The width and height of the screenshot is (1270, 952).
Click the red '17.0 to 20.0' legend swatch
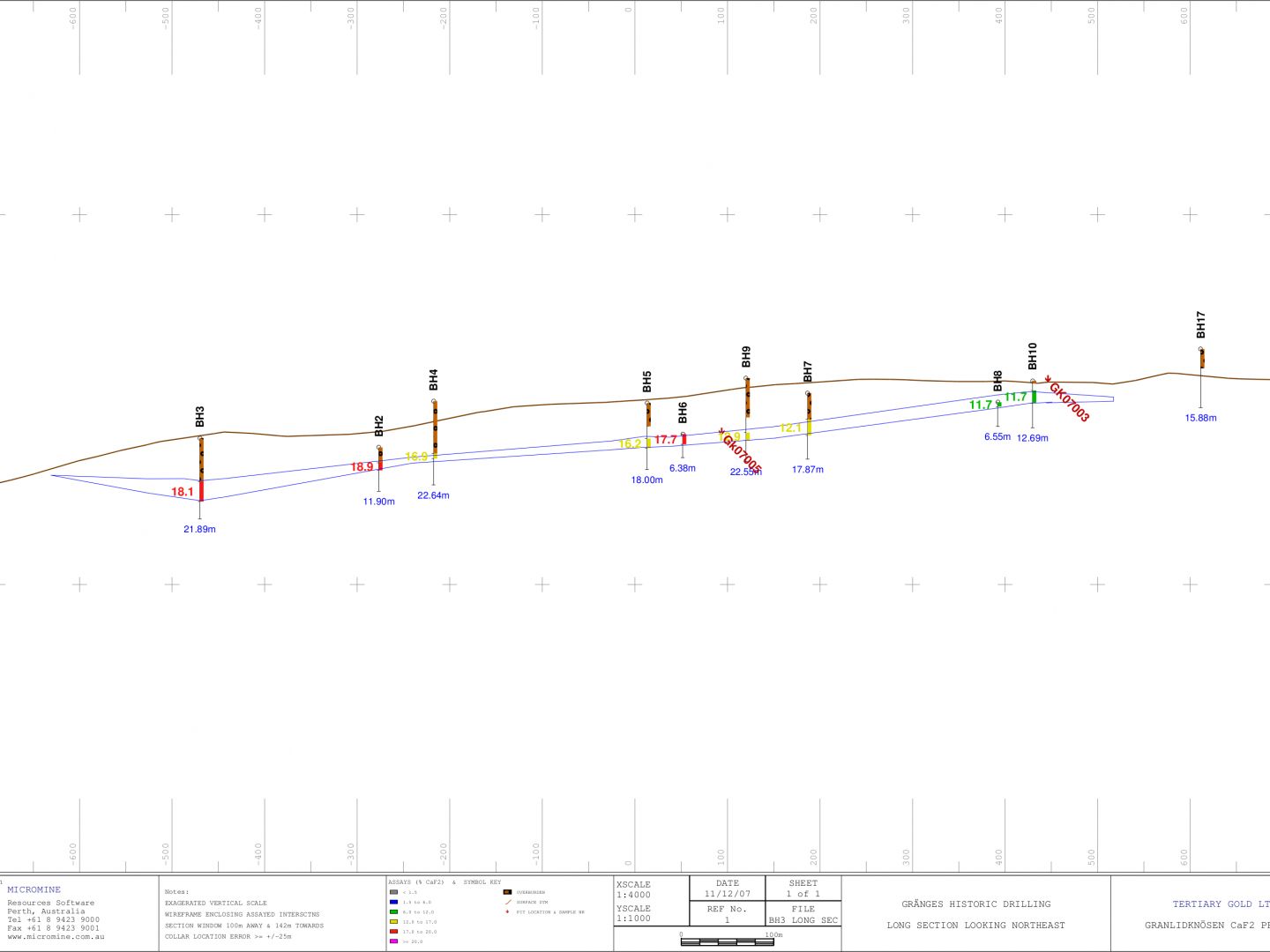coord(393,932)
